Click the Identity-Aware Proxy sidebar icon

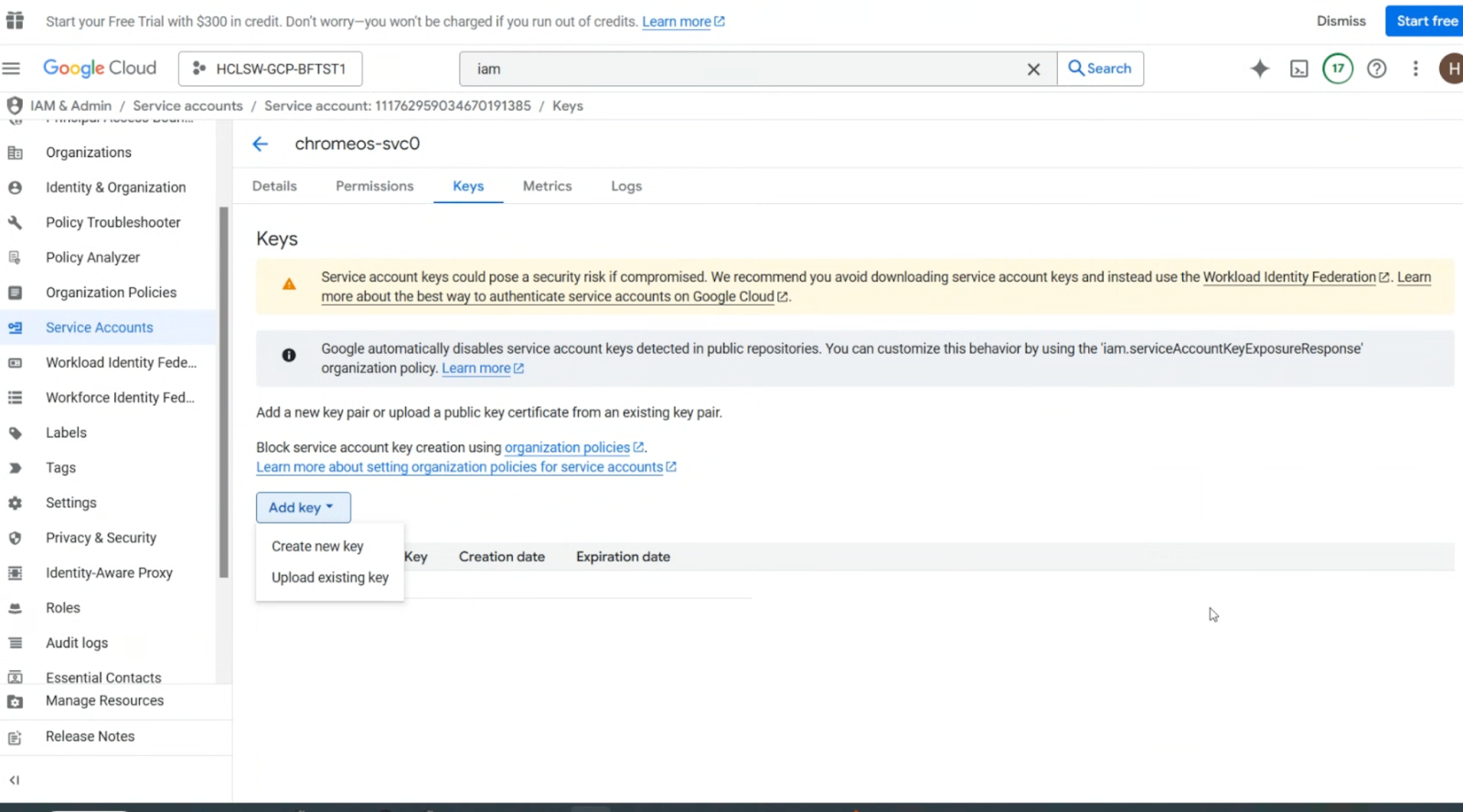pos(15,573)
